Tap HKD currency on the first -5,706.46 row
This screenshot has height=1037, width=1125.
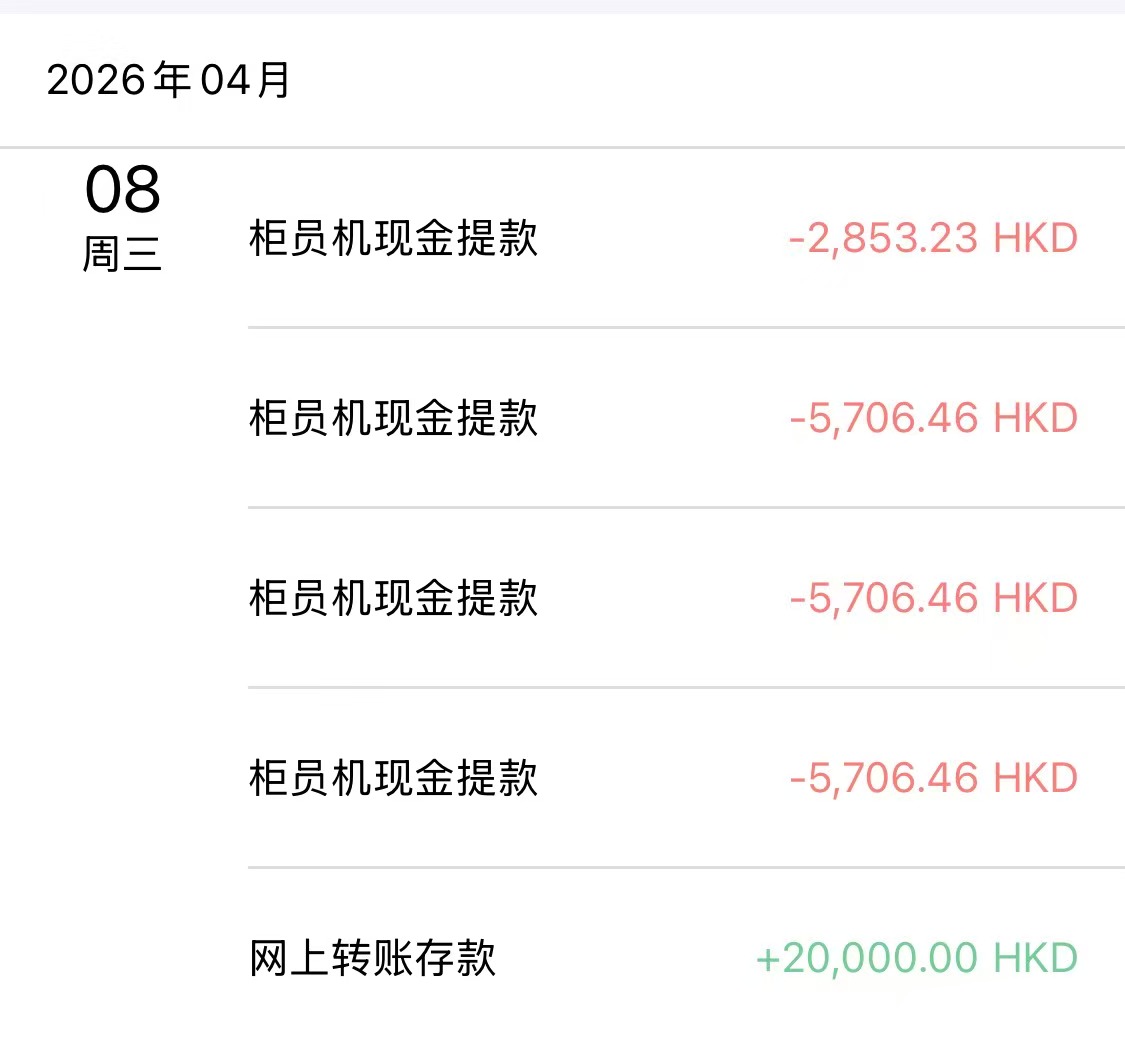(1035, 418)
